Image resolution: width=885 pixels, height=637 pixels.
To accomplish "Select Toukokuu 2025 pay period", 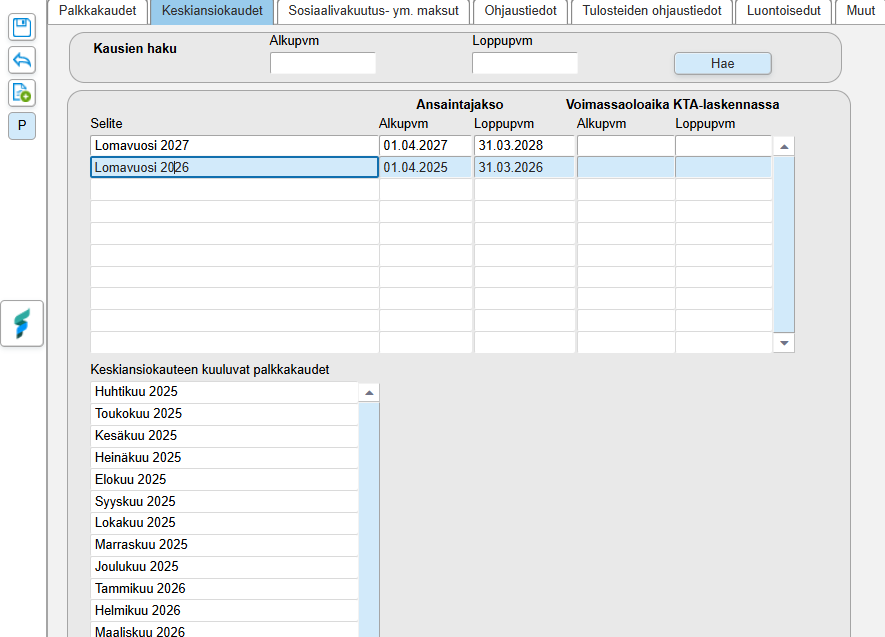I will tap(224, 414).
